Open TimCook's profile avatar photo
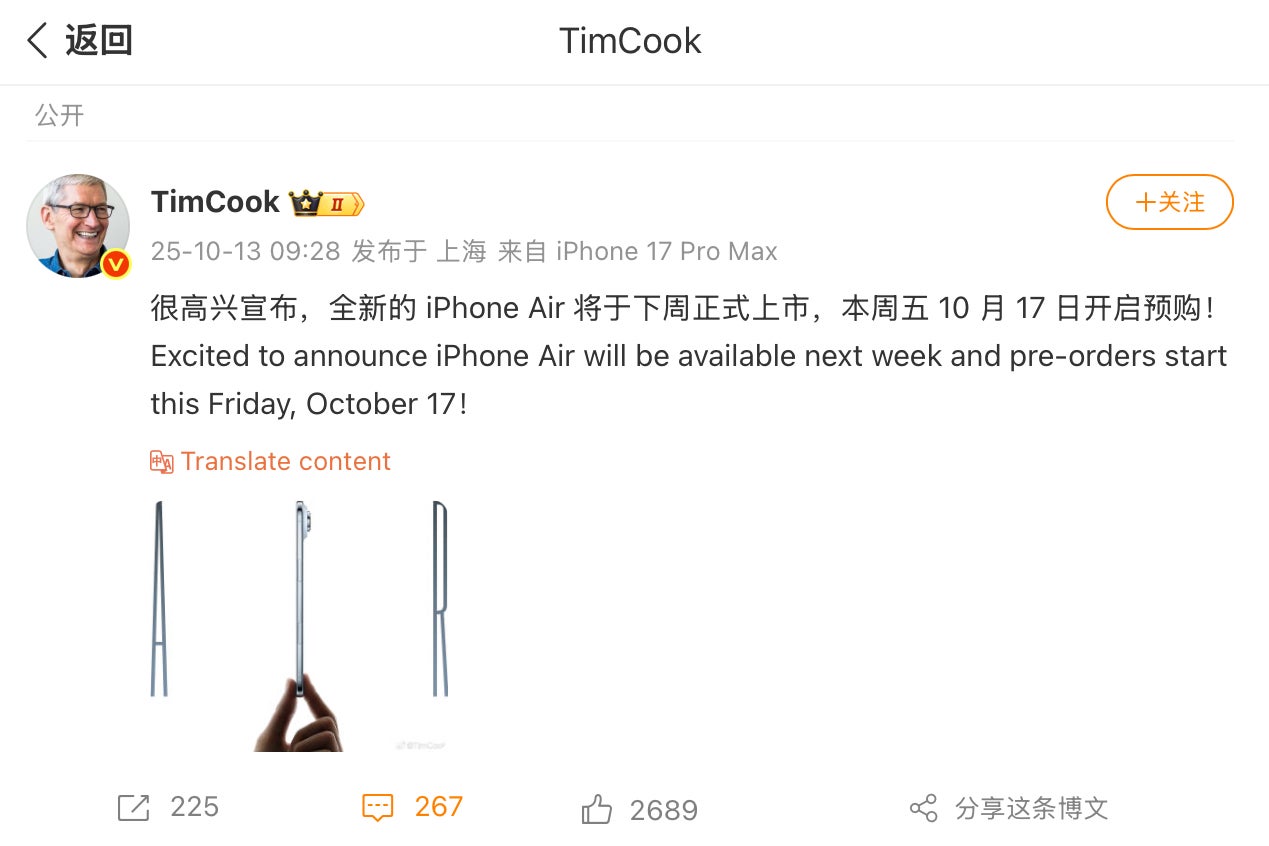The image size is (1269, 846). [x=78, y=226]
